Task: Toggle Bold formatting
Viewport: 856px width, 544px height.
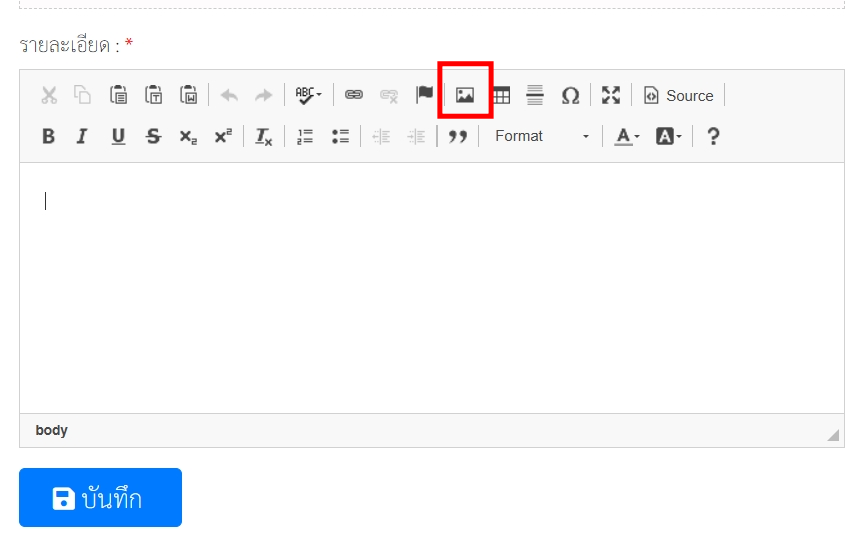Action: pyautogui.click(x=48, y=137)
